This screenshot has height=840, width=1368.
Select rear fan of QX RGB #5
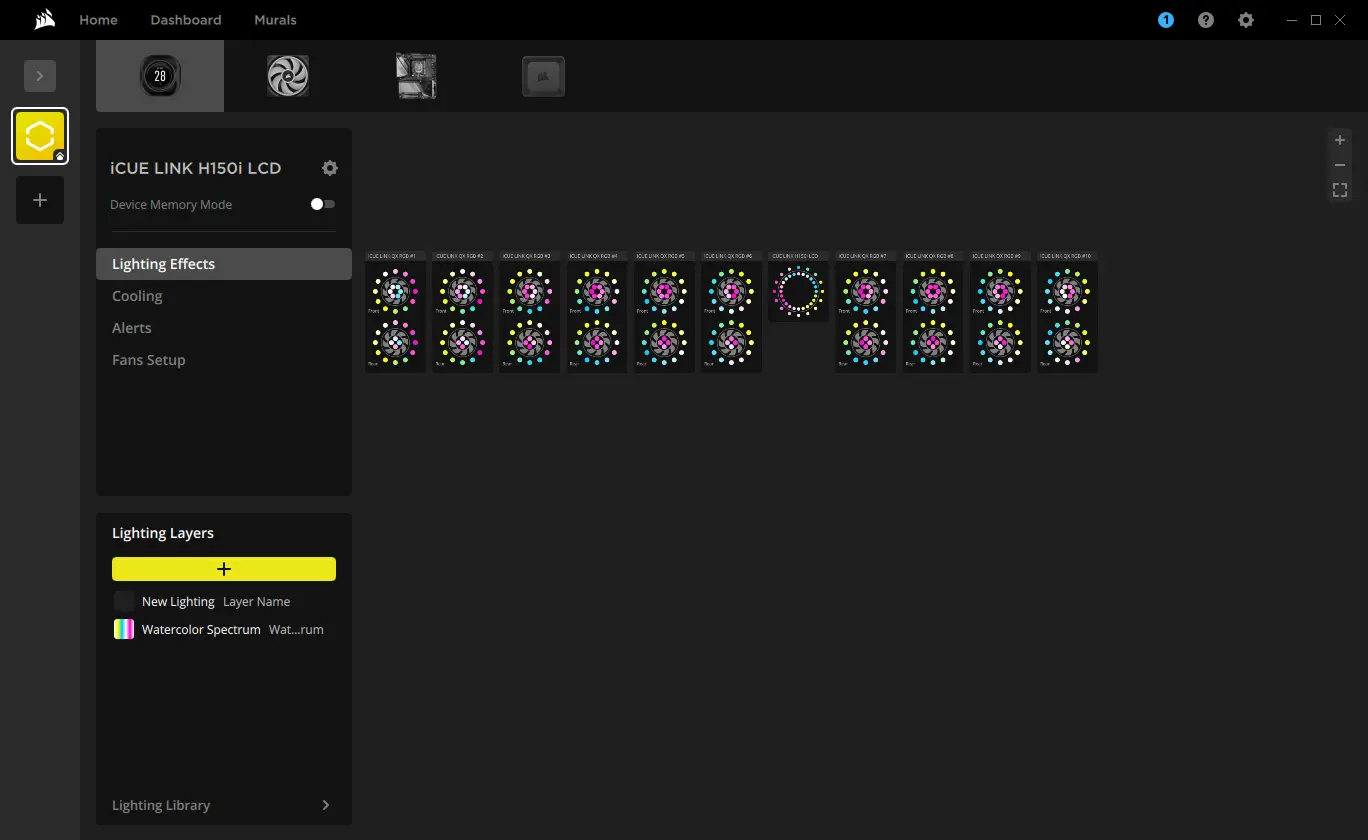pos(664,343)
